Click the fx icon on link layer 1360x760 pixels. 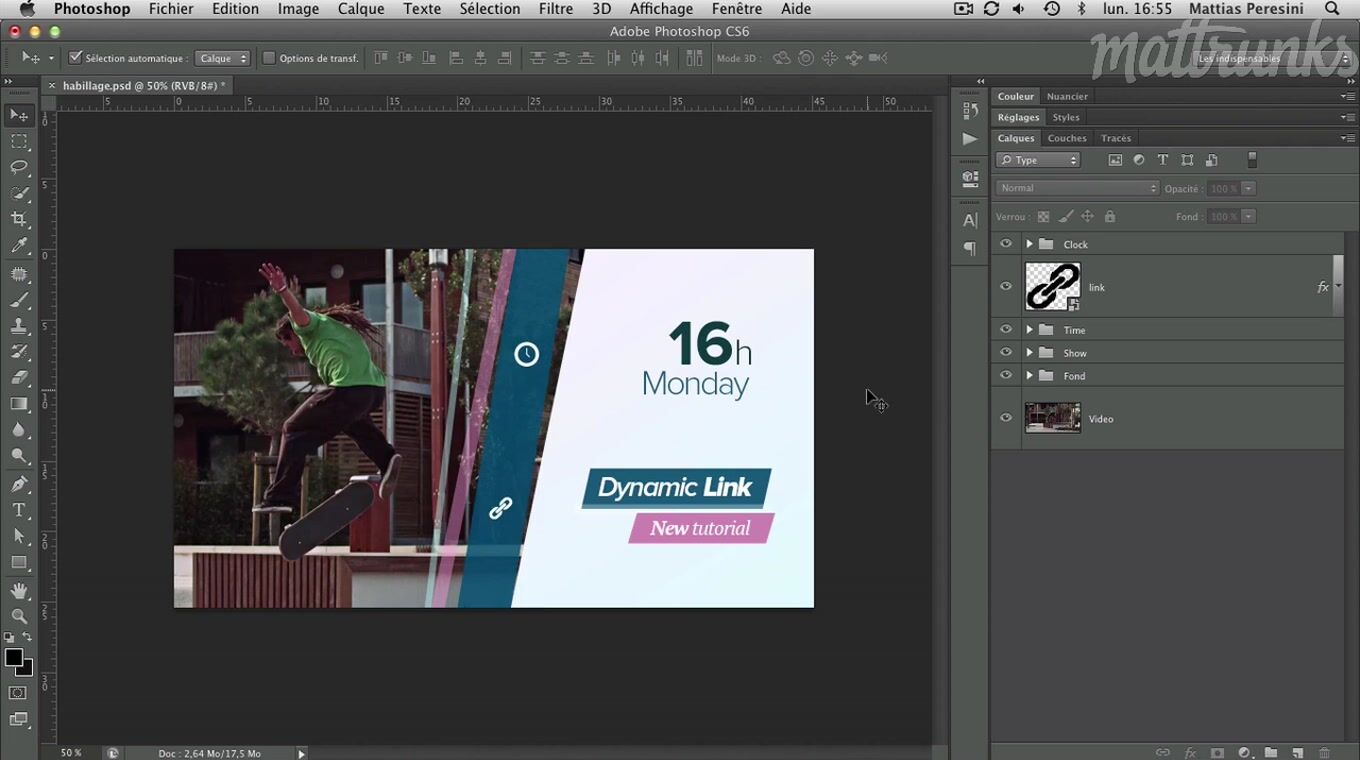tap(1323, 287)
